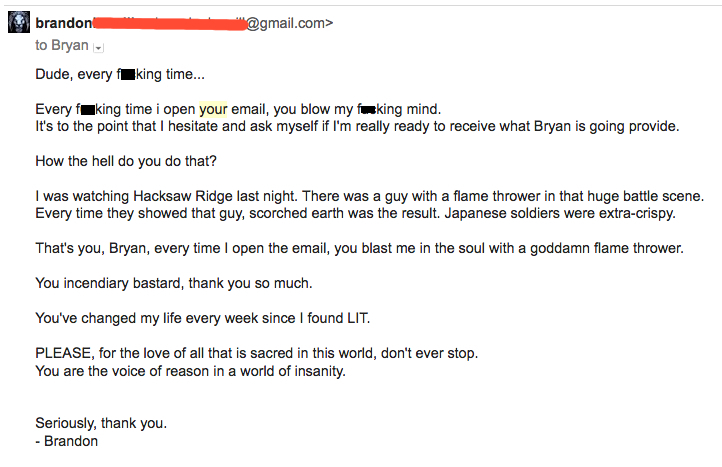Click the @gmail.com part of sender address
The width and height of the screenshot is (722, 467).
coord(289,23)
